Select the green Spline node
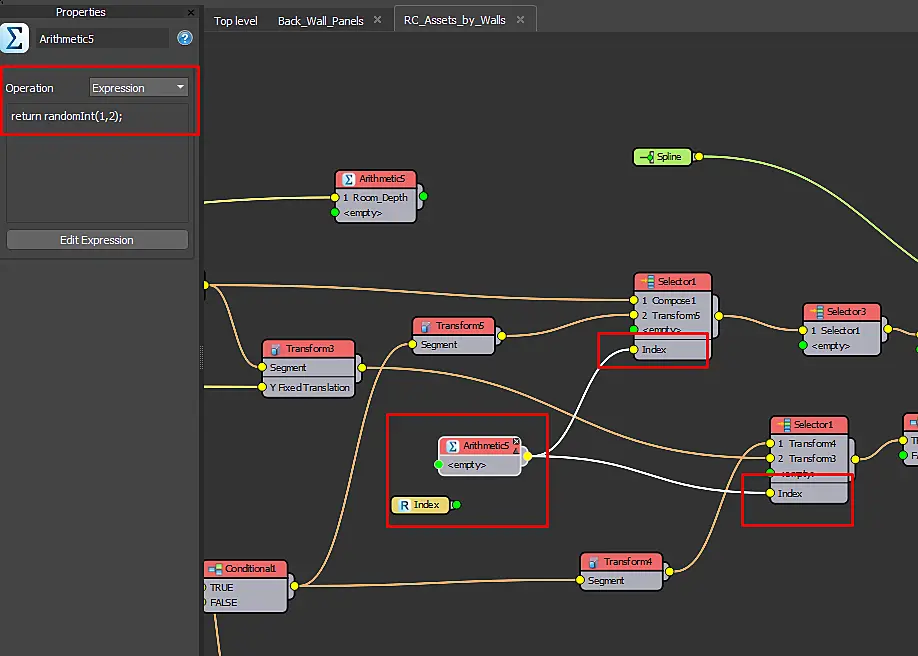 click(662, 157)
